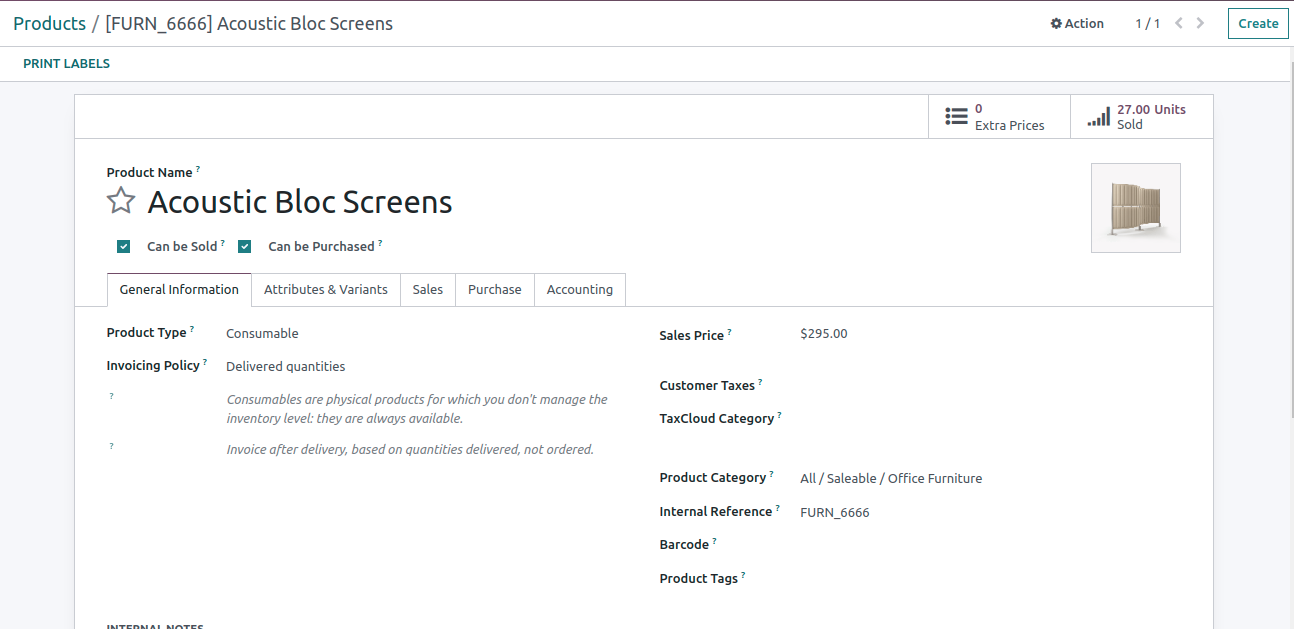Go to next record arrow
Image resolution: width=1294 pixels, height=629 pixels.
1201,23
